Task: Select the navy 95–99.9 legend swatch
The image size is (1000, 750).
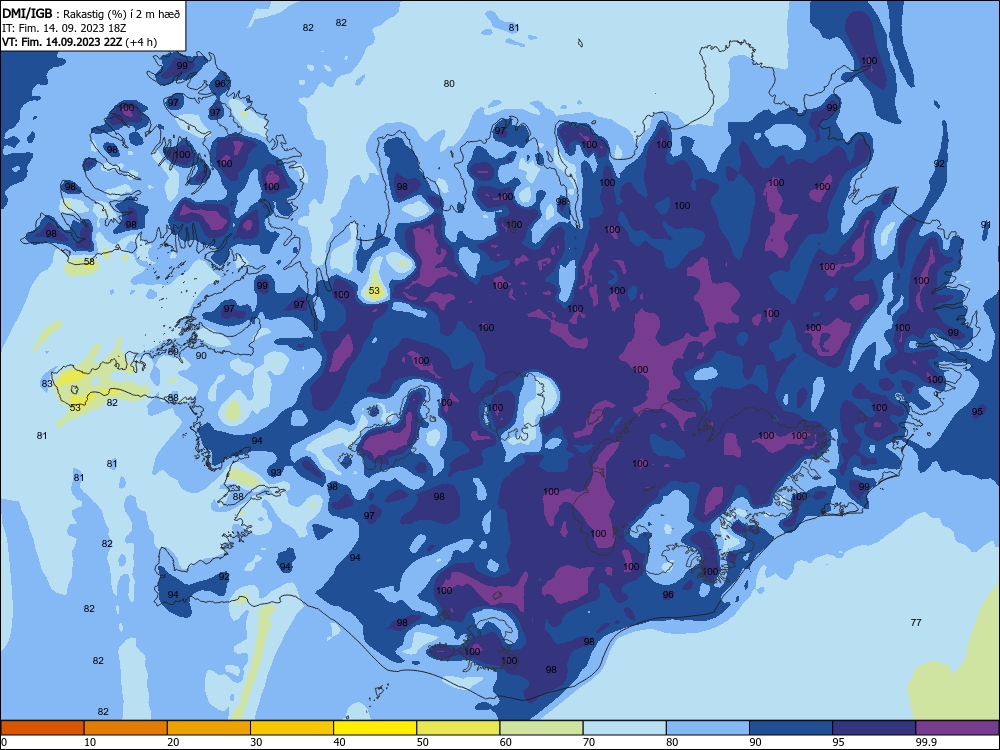Action: (x=874, y=728)
